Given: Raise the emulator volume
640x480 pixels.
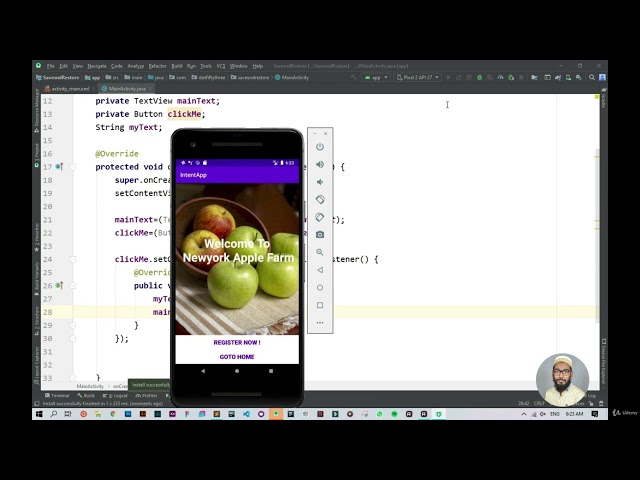Looking at the screenshot, I should click(x=320, y=164).
